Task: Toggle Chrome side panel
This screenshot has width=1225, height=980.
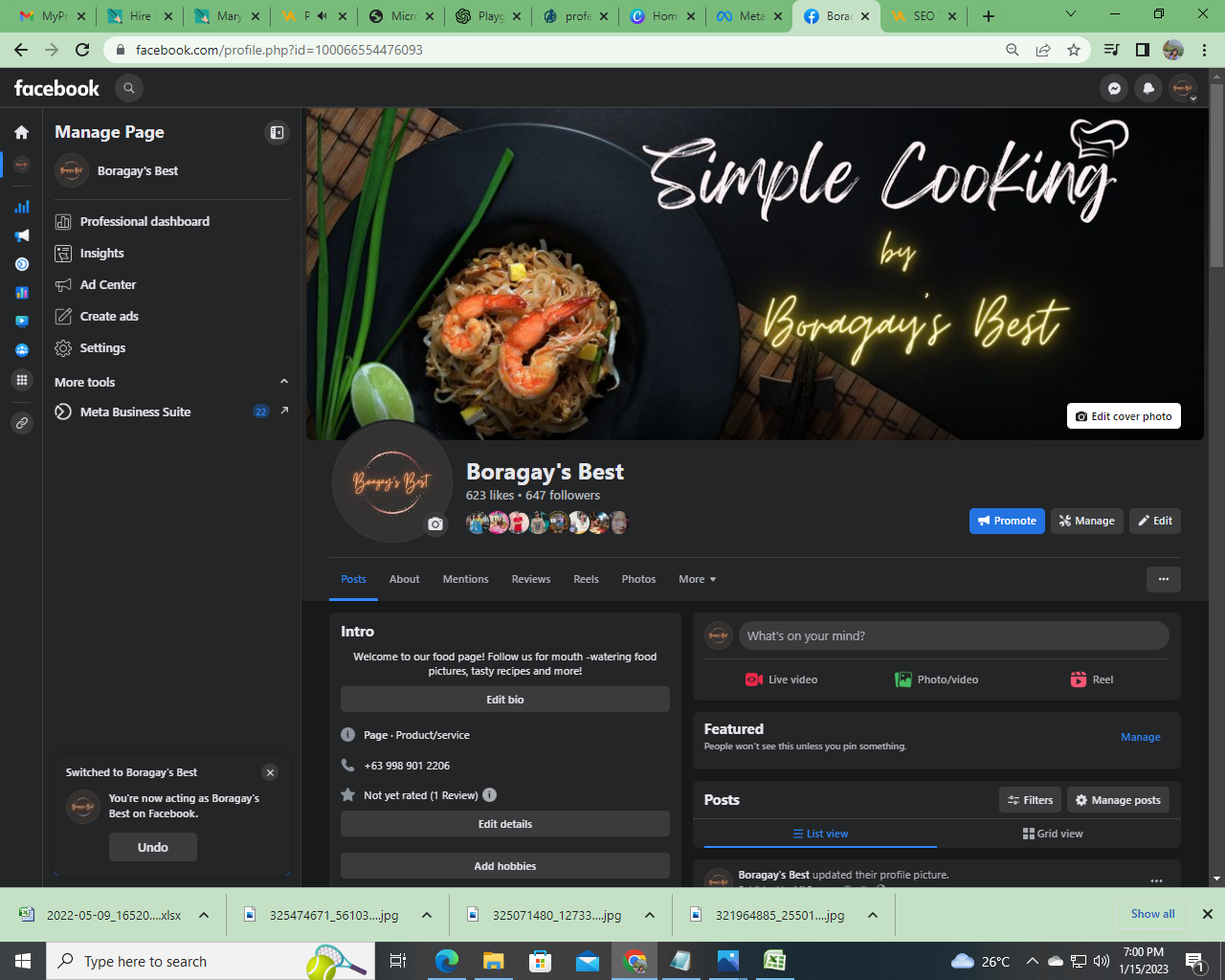Action: 1143,50
